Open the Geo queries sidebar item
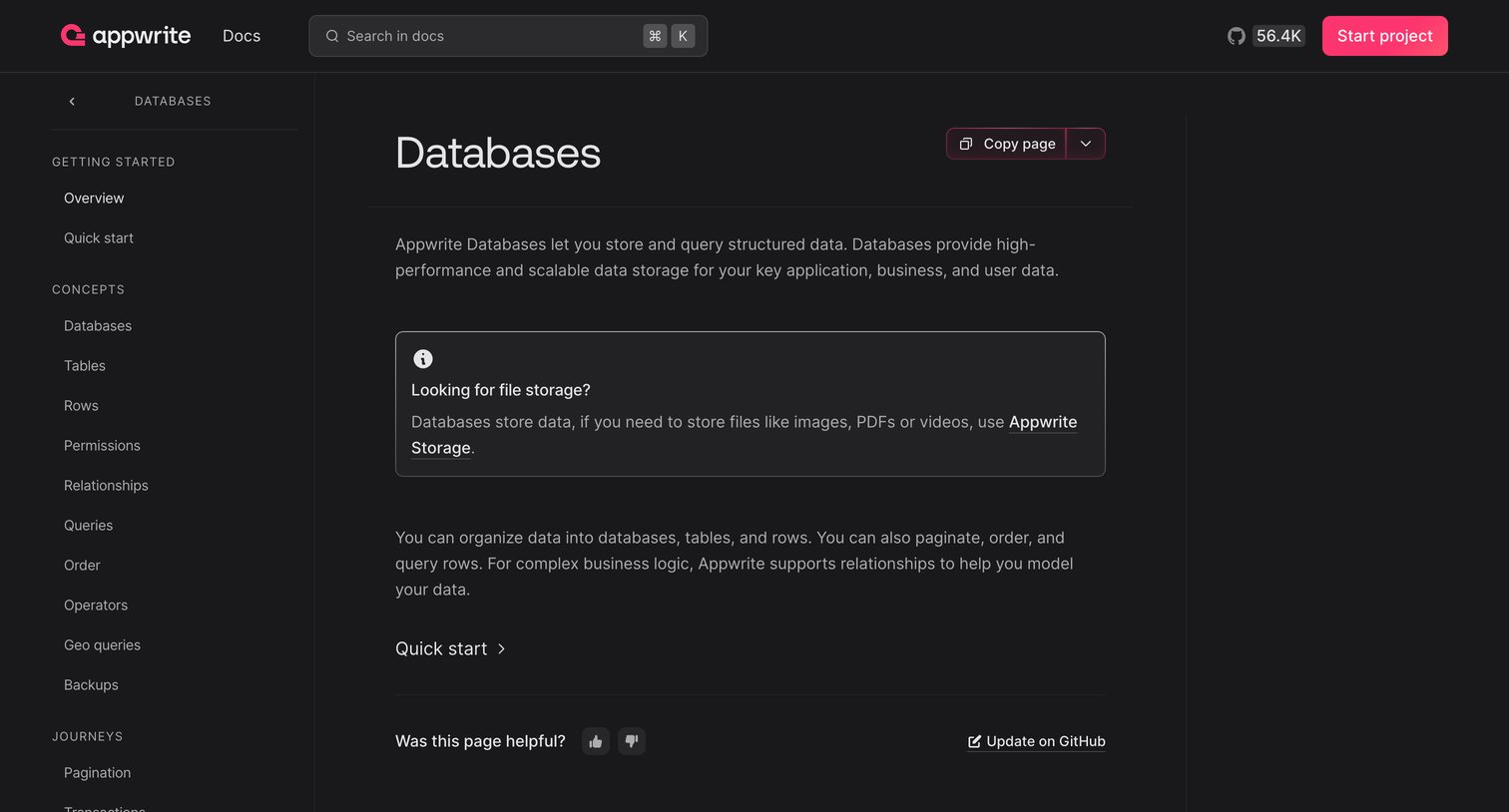 tap(102, 644)
